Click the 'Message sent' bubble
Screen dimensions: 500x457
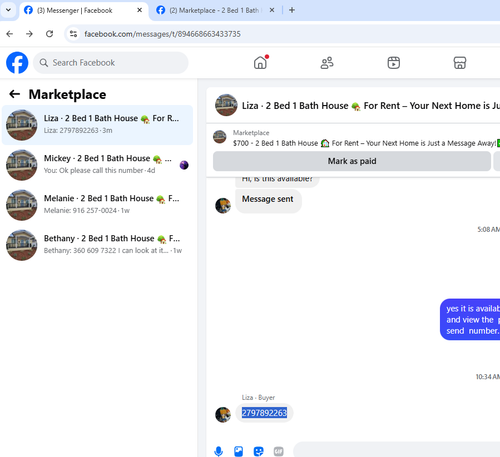pos(268,201)
